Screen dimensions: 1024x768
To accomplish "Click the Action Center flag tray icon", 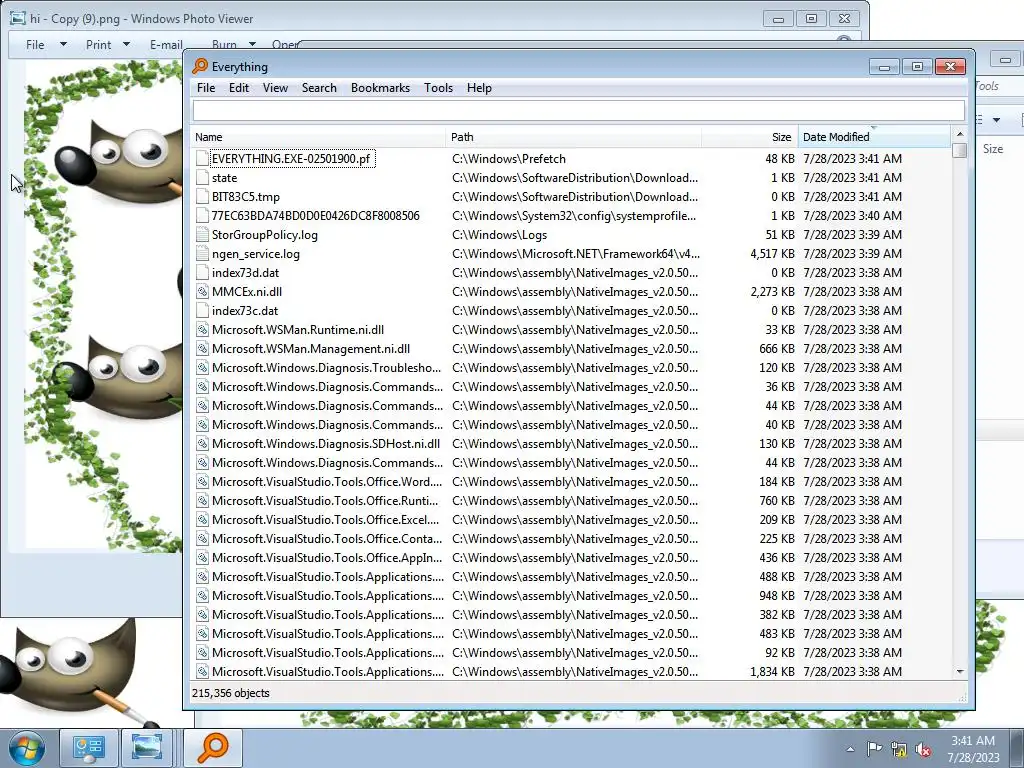I will click(x=874, y=749).
